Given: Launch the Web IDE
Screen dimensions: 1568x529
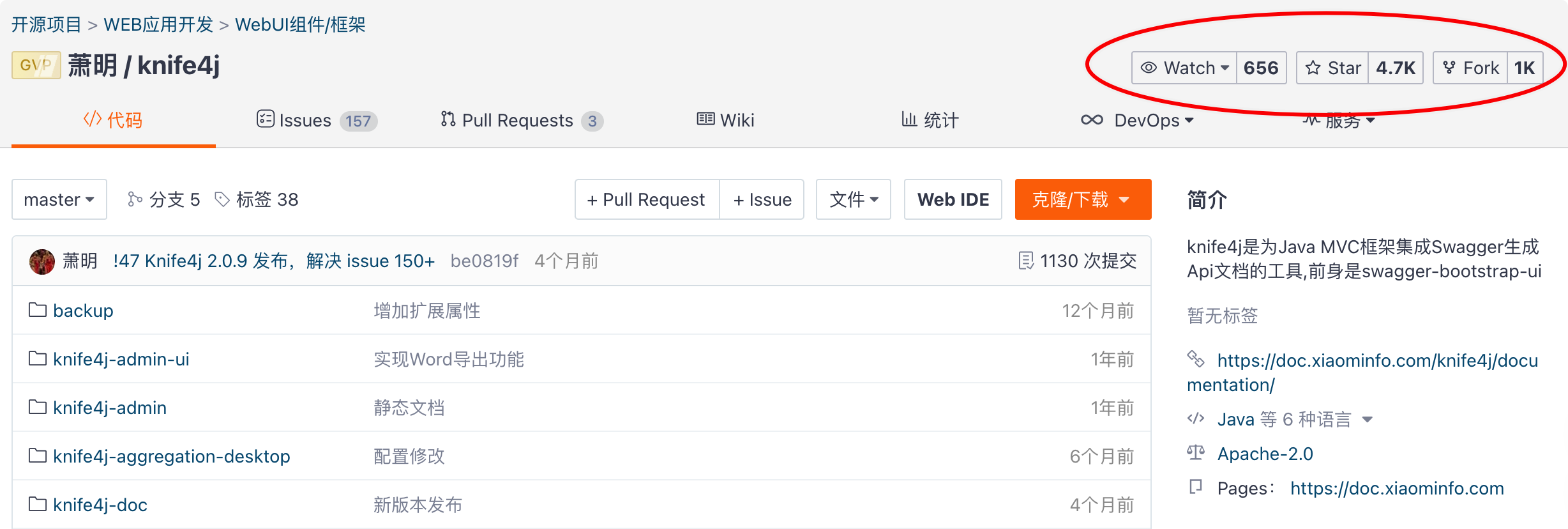Looking at the screenshot, I should pos(953,199).
